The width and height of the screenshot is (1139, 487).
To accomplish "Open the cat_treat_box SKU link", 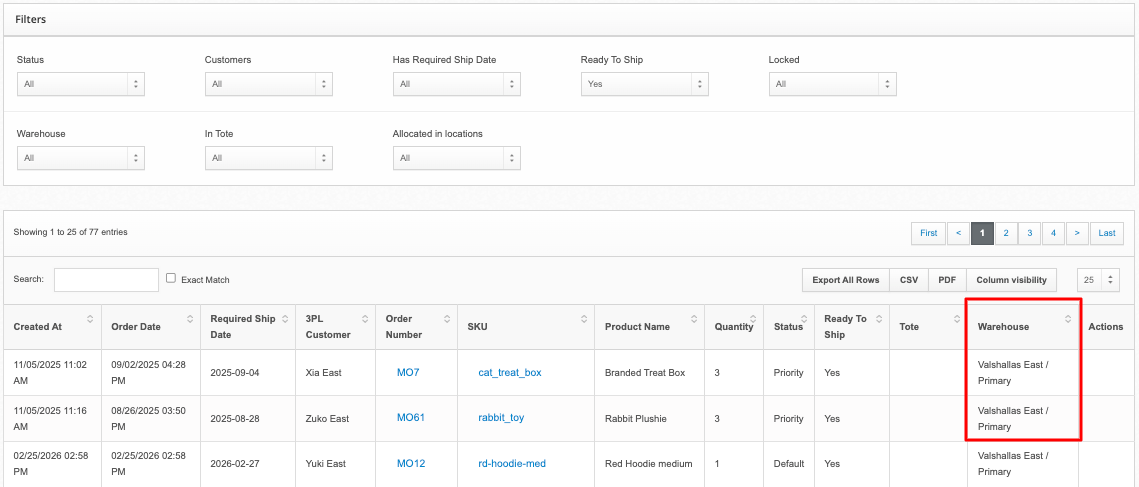I will pos(509,372).
